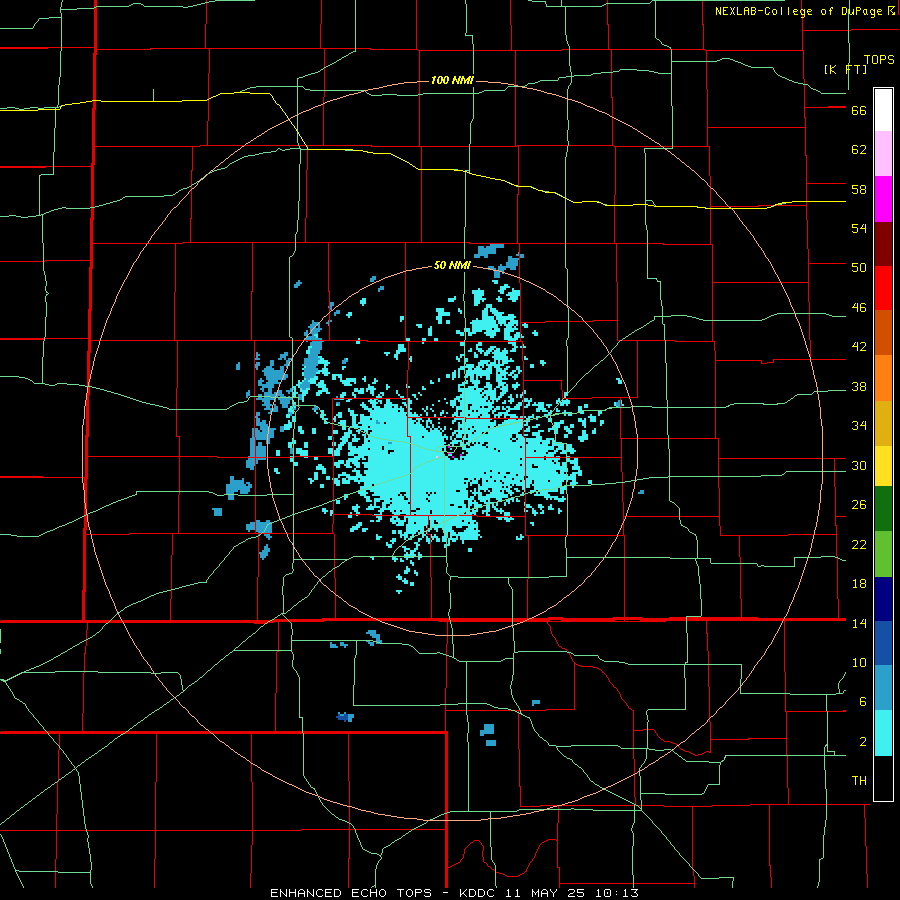Click the gold legend swatch
The height and width of the screenshot is (900, 900).
[x=883, y=423]
